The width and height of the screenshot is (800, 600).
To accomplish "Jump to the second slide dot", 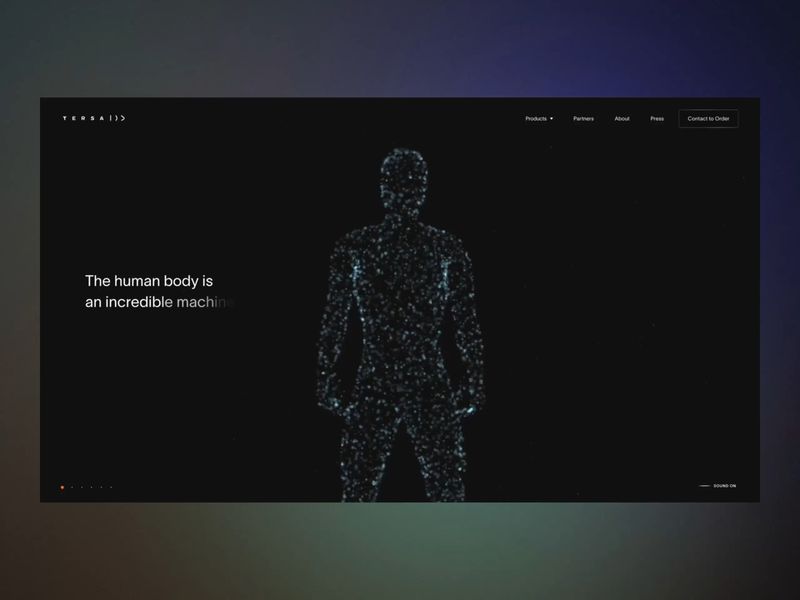I will pos(72,487).
